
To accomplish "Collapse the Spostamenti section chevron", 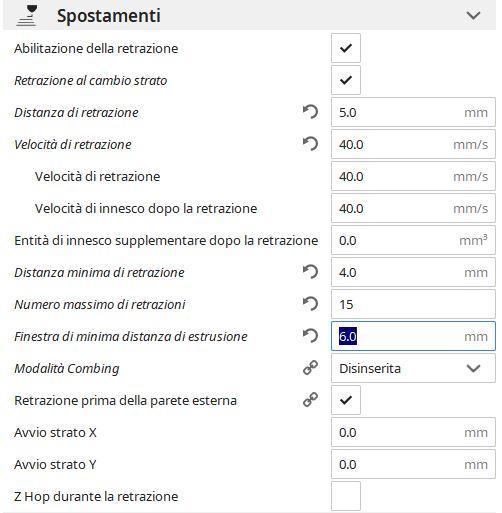I will coord(473,15).
